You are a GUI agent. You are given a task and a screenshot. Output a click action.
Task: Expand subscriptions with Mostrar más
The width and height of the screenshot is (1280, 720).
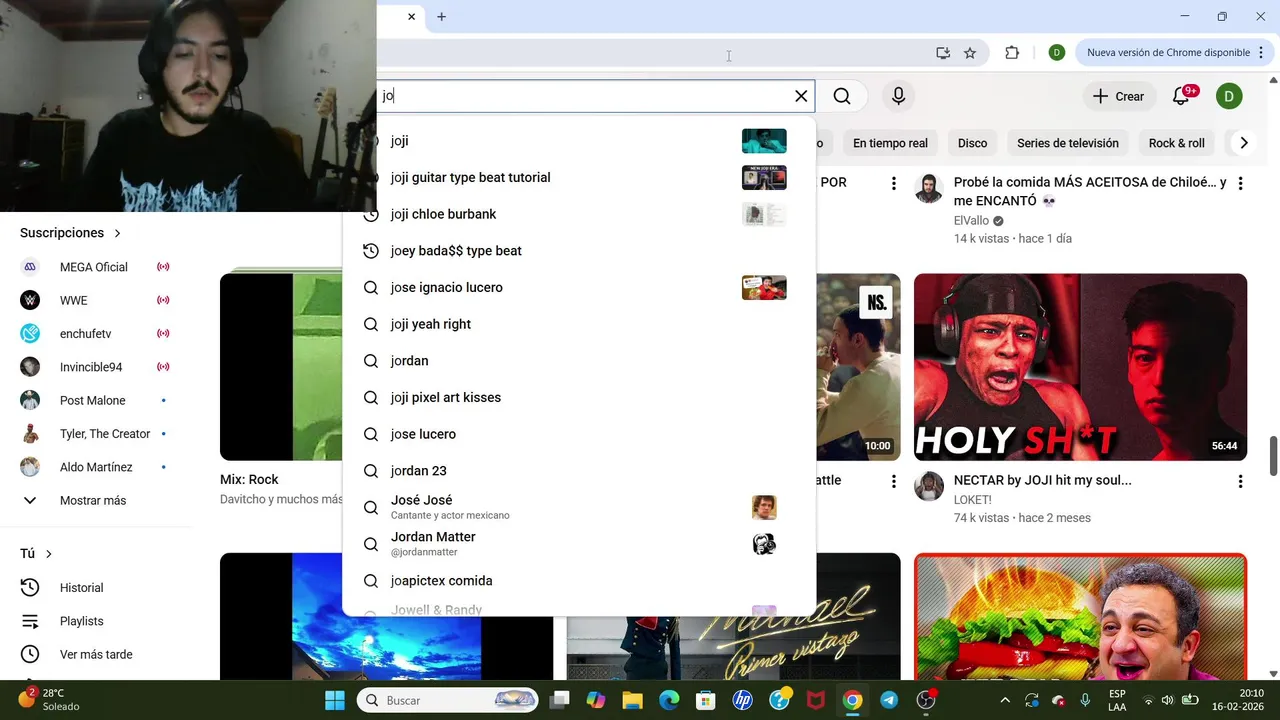click(95, 500)
